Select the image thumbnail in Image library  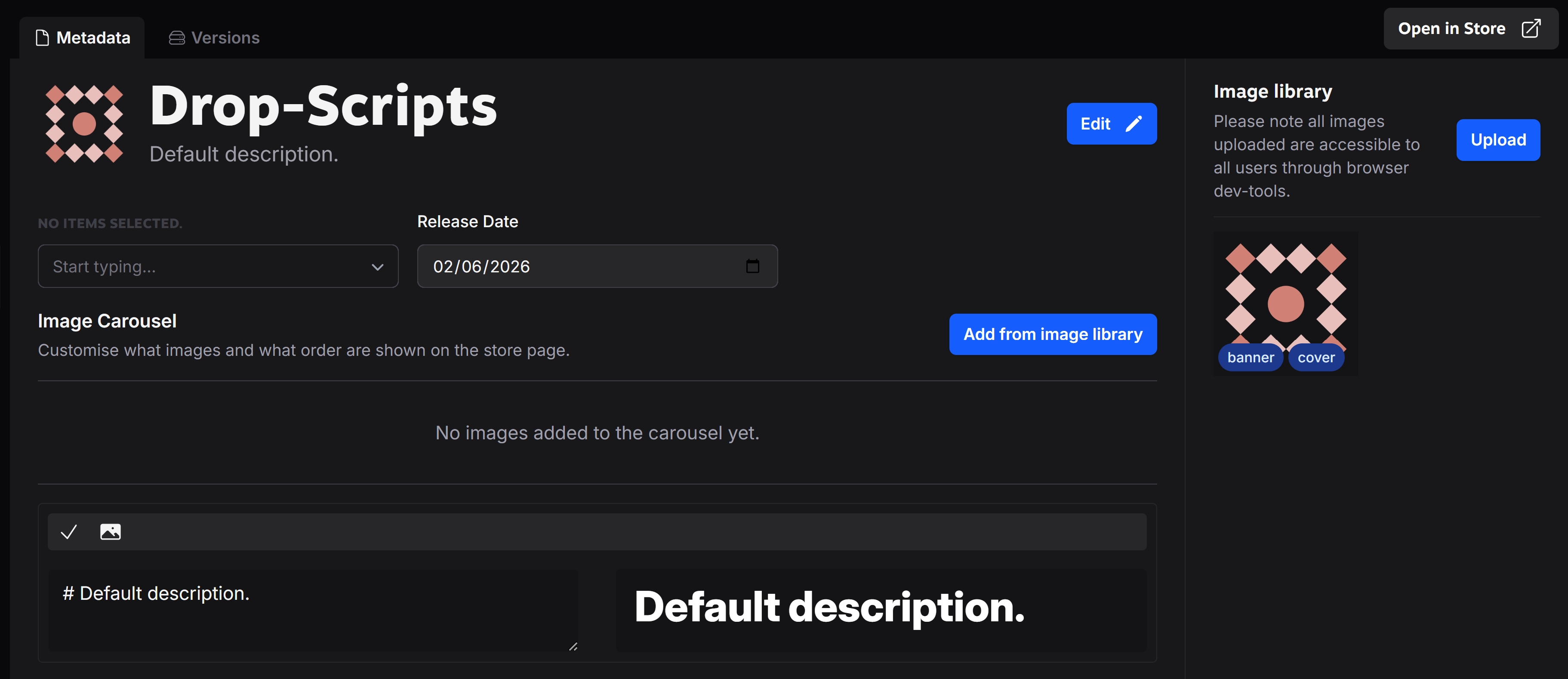click(x=1285, y=303)
